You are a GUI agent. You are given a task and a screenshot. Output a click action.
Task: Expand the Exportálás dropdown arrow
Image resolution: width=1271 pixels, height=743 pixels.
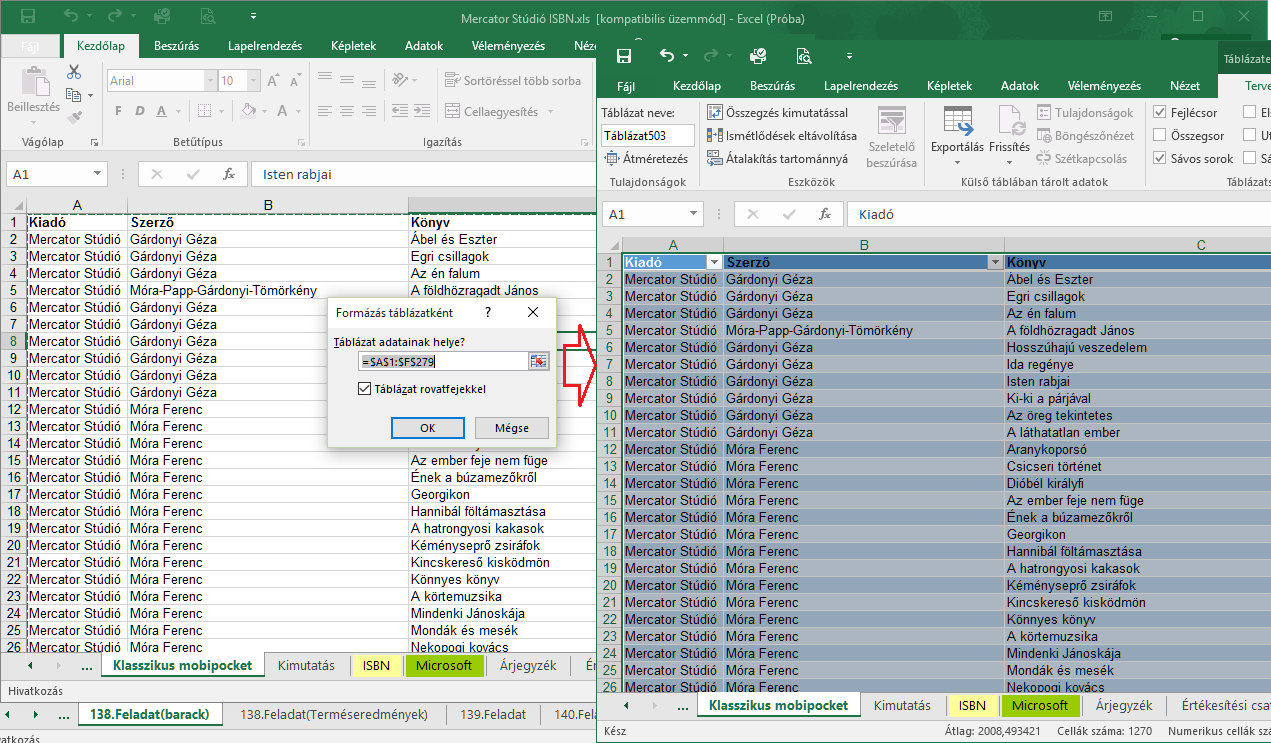click(x=957, y=162)
